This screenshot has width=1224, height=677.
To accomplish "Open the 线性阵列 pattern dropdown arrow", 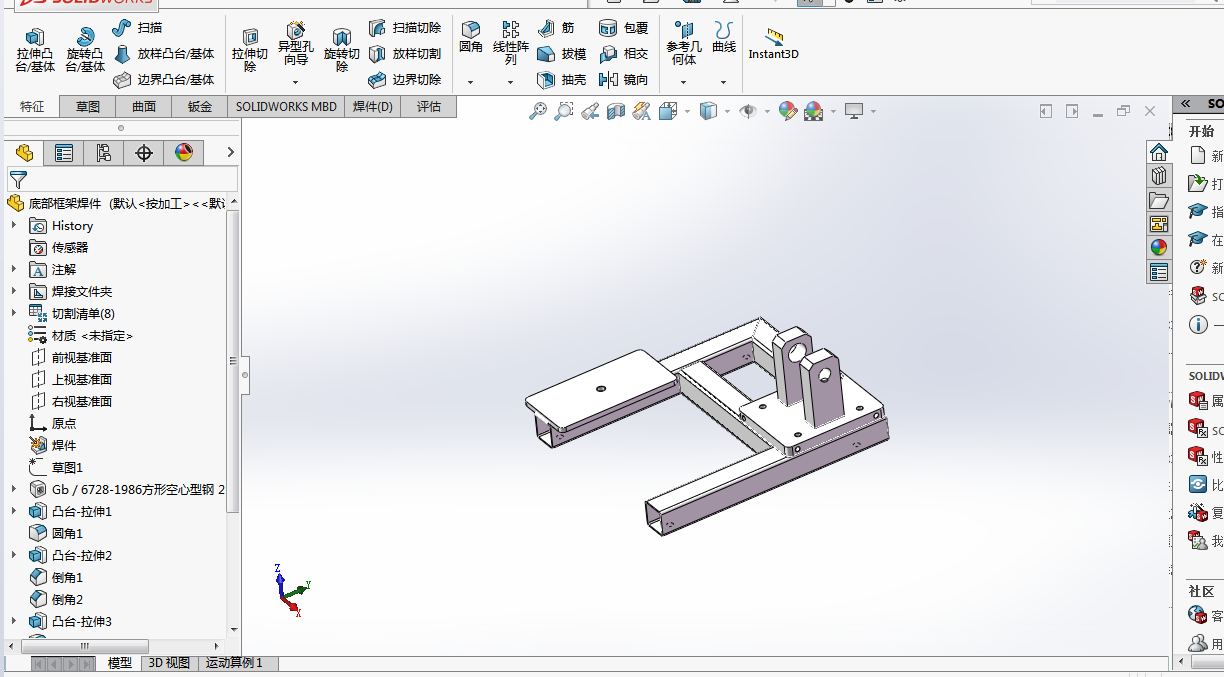I will (x=511, y=82).
